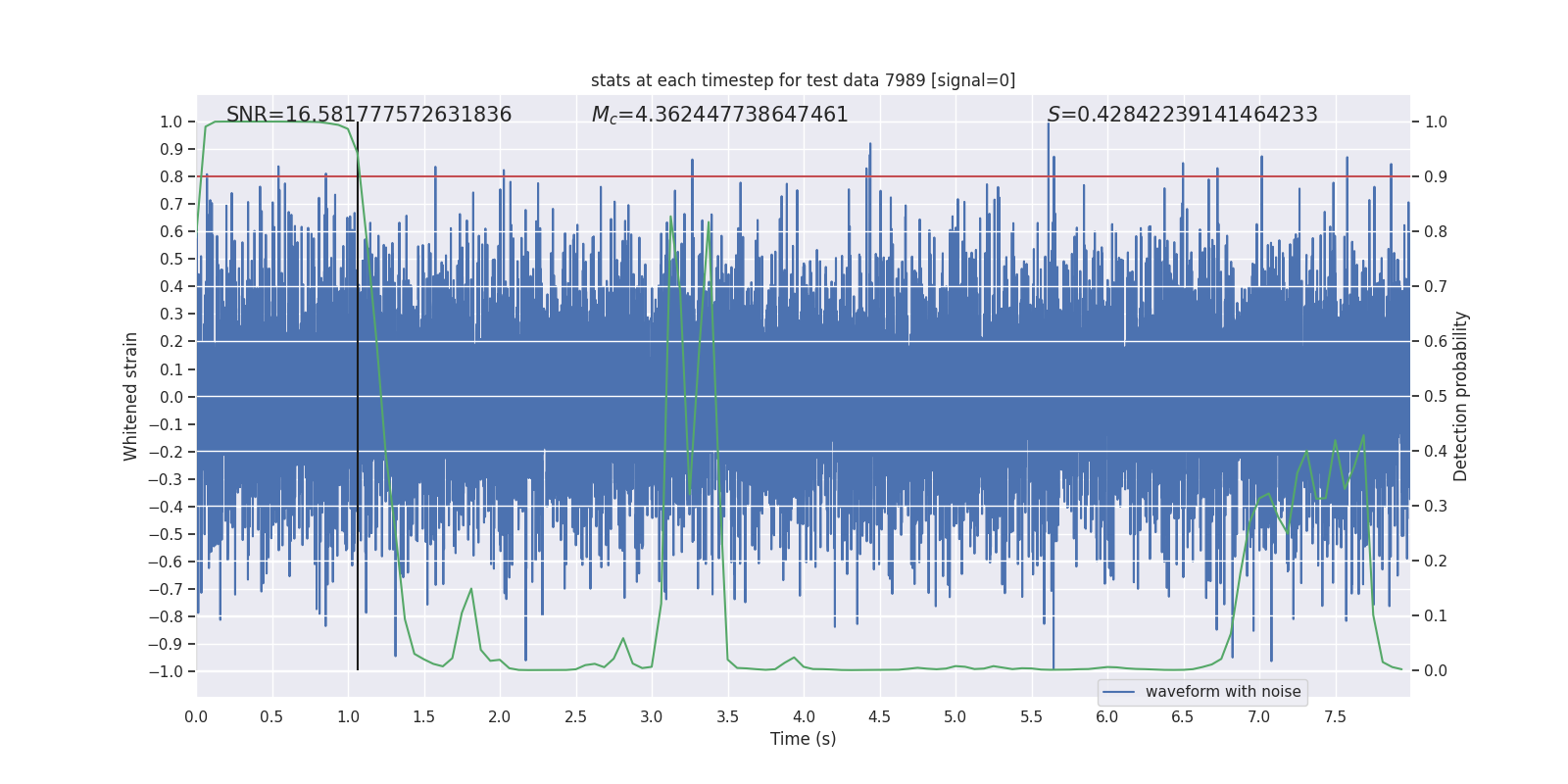Click left y-axis tick label 0.8
The width and height of the screenshot is (1568, 784).
click(171, 177)
